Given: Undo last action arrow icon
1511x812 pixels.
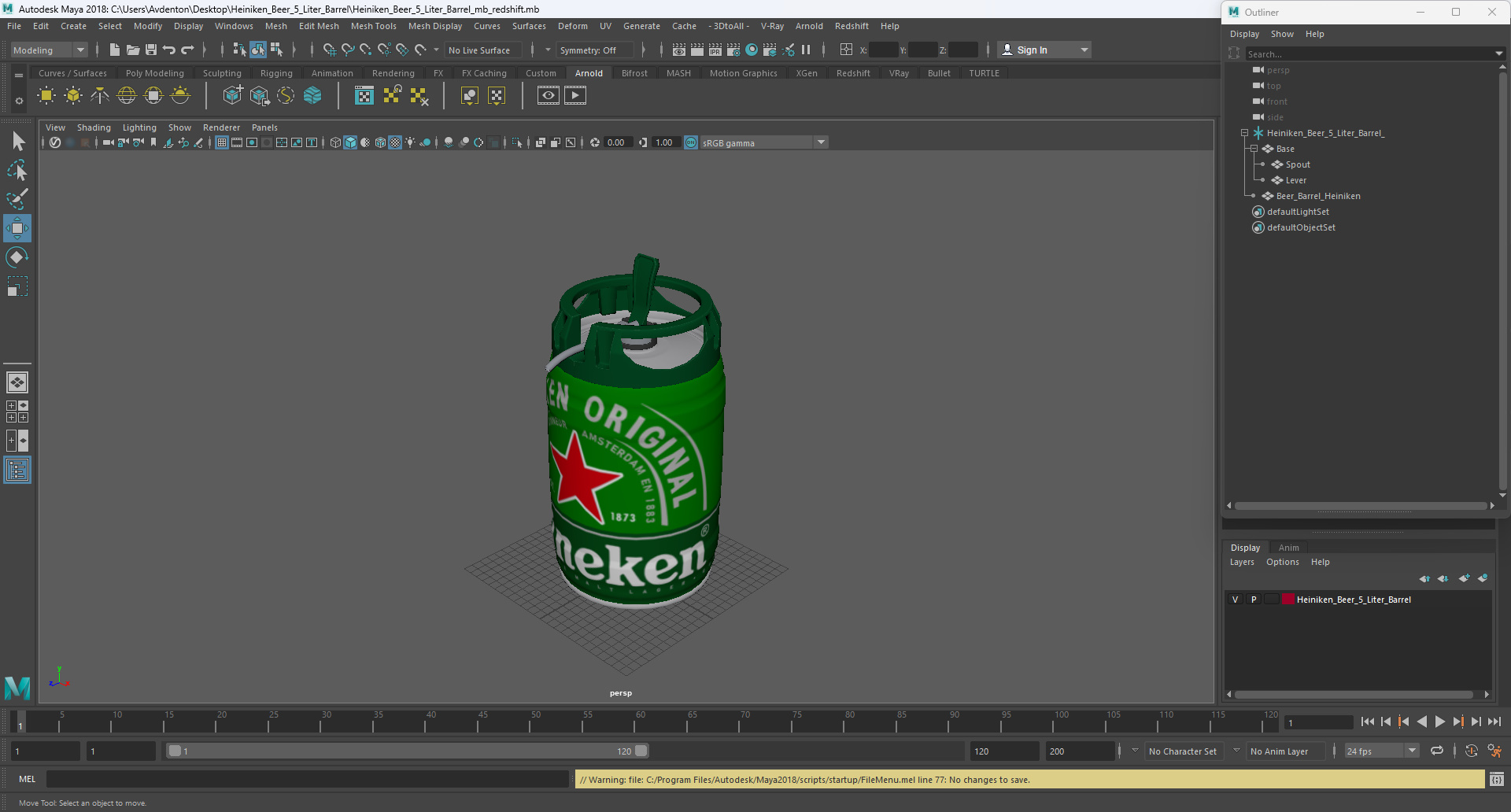Looking at the screenshot, I should pyautogui.click(x=169, y=50).
